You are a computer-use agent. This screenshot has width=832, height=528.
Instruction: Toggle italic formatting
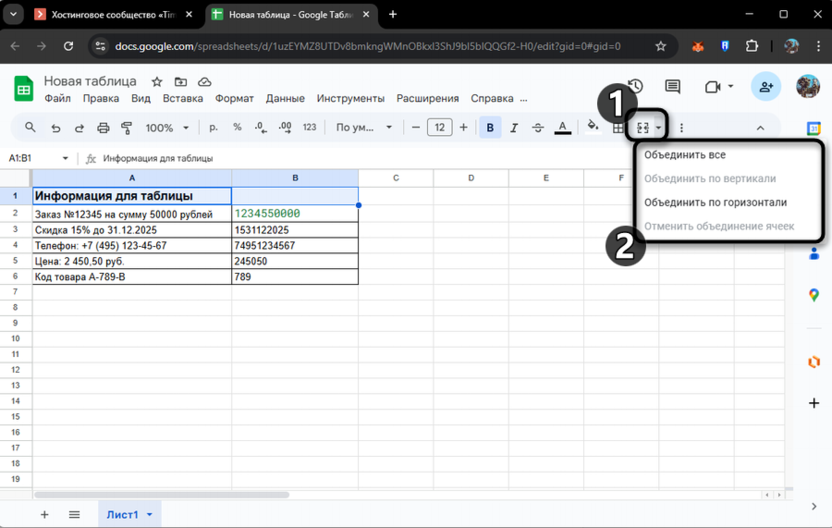click(x=514, y=128)
